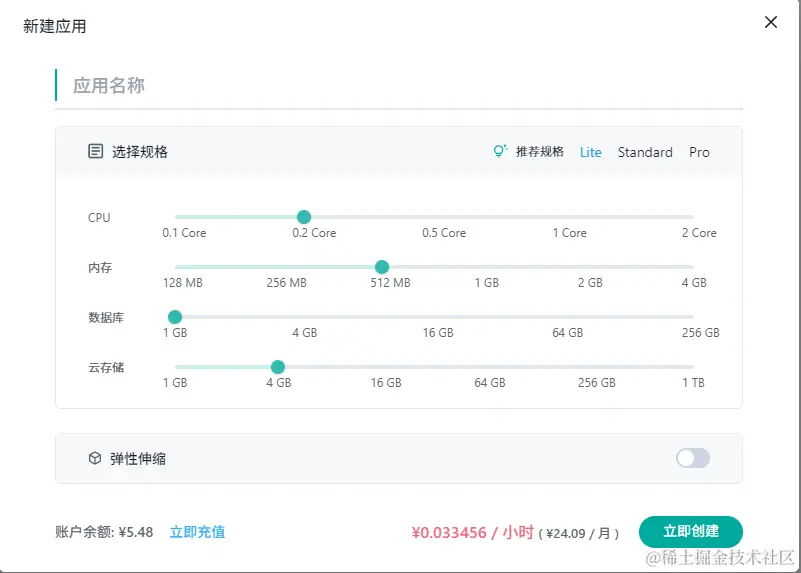
Task: Click the 云存储 slider handle
Action: [278, 367]
